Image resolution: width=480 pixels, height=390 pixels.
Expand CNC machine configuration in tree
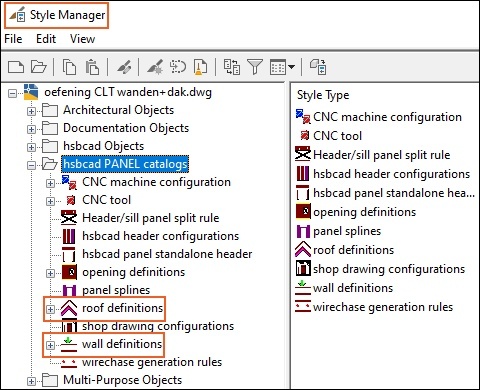tap(50, 183)
